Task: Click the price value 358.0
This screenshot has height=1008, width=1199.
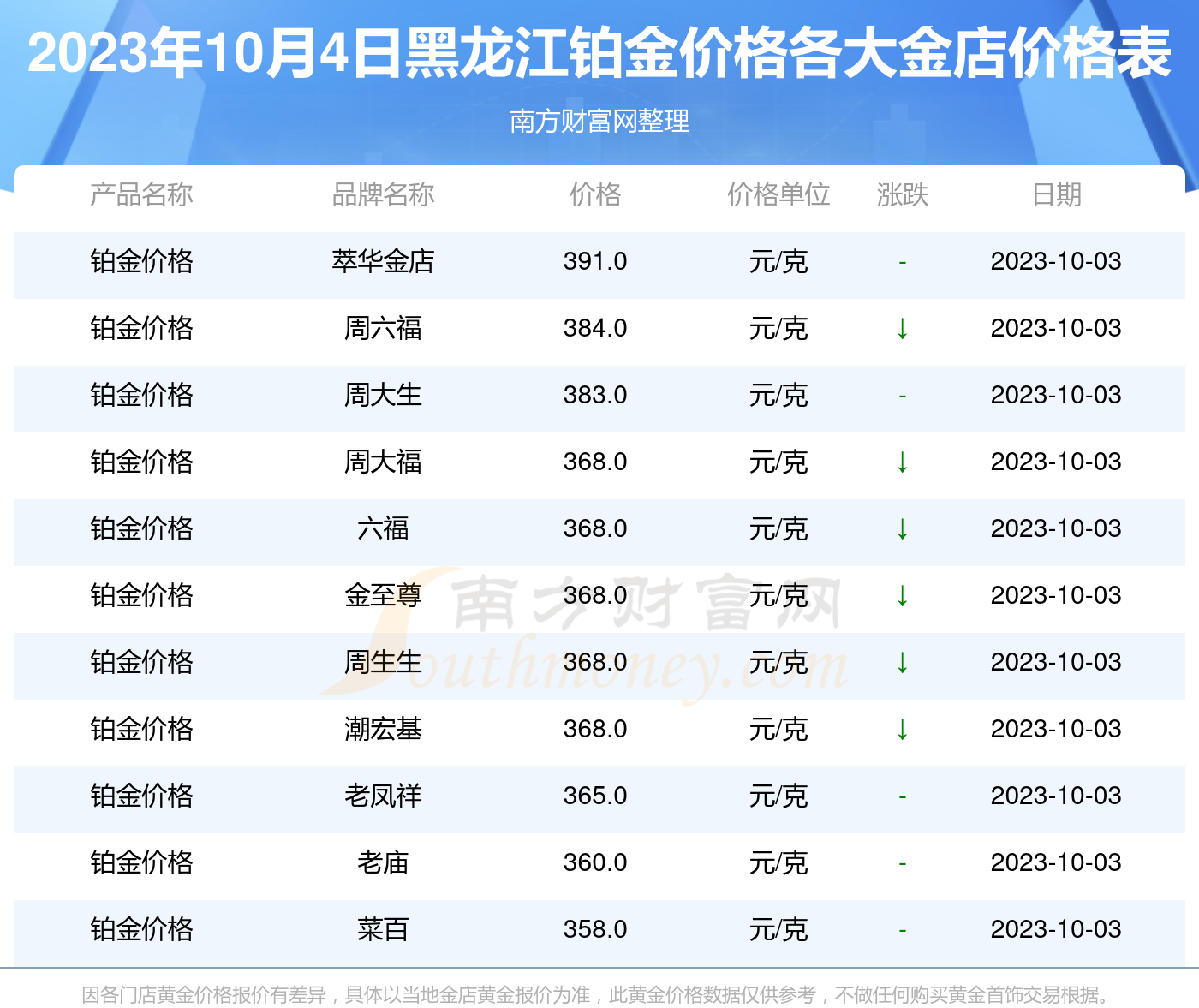Action: point(595,929)
